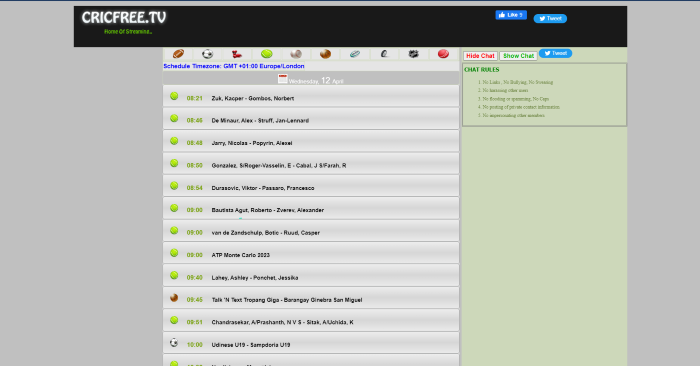Viewport: 700px width, 366px height.
Task: Select the basketball category in toolbar
Action: [x=325, y=54]
